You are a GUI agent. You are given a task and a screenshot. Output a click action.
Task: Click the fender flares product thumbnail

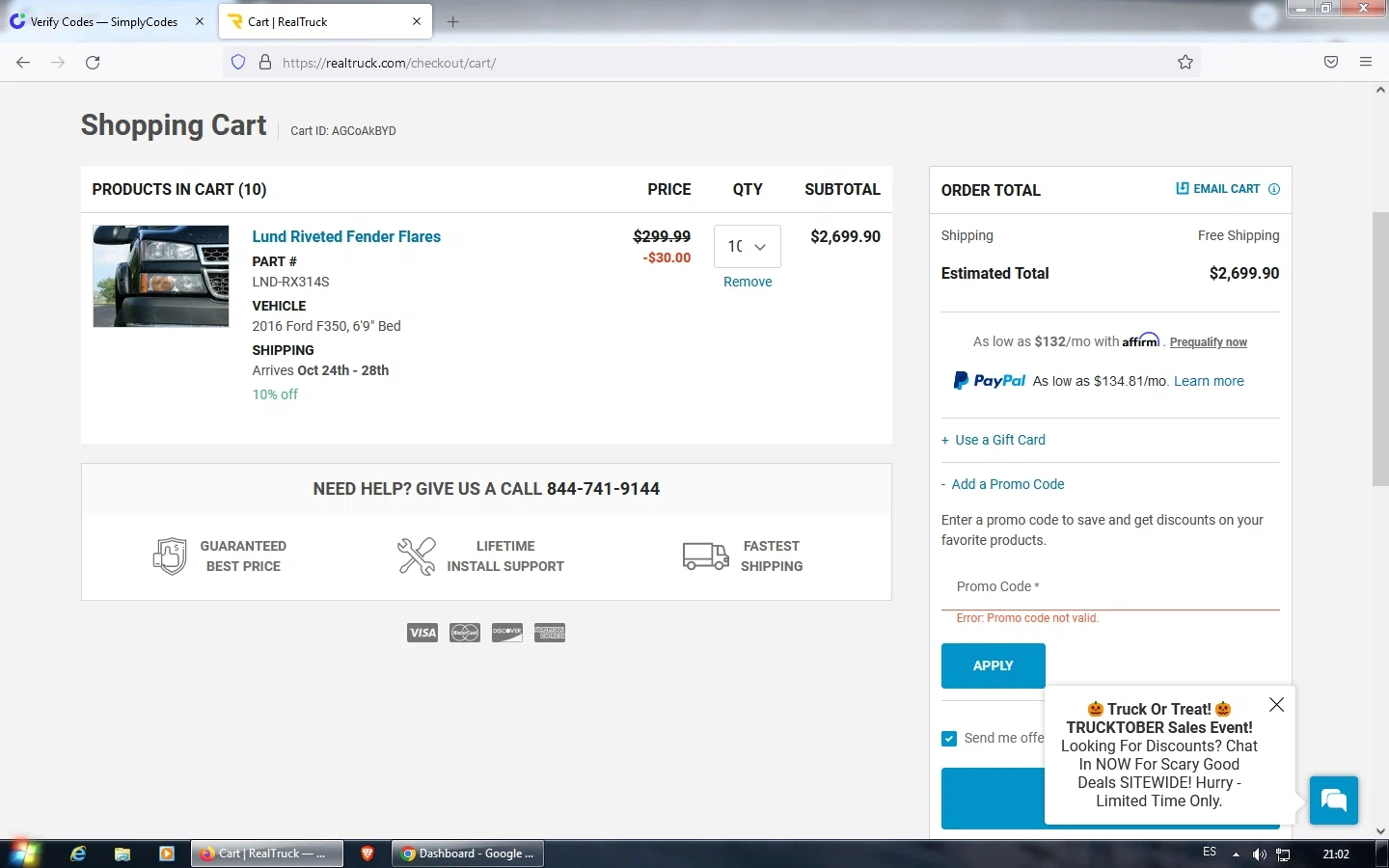pos(161,277)
